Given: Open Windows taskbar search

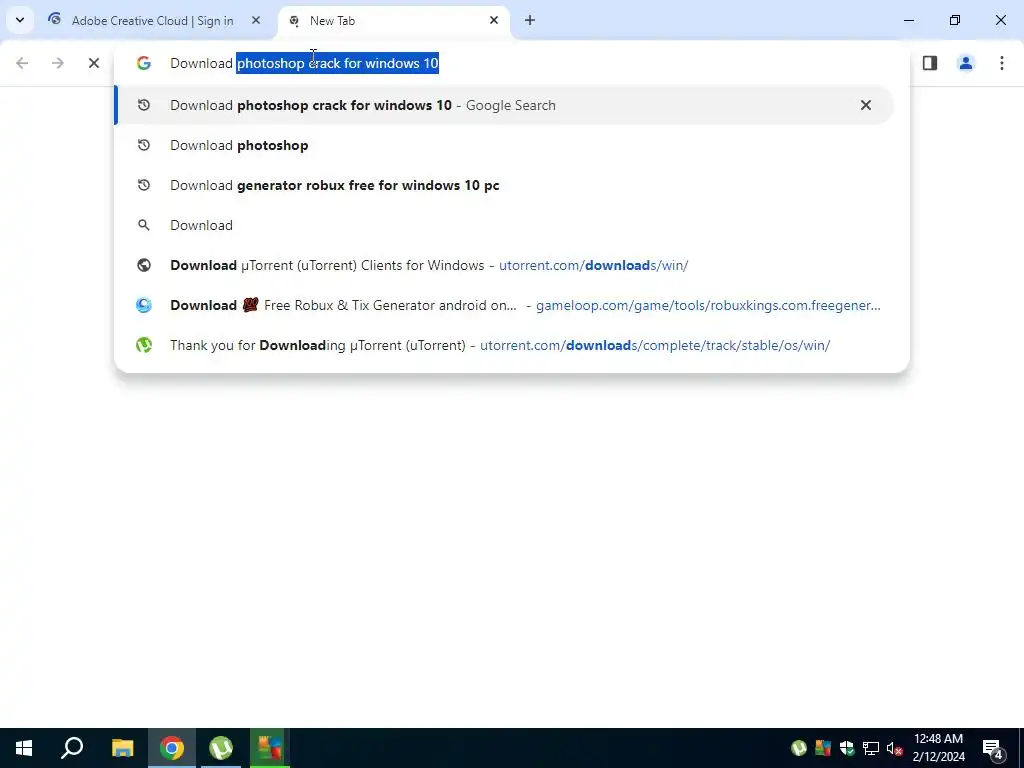Looking at the screenshot, I should [72, 748].
